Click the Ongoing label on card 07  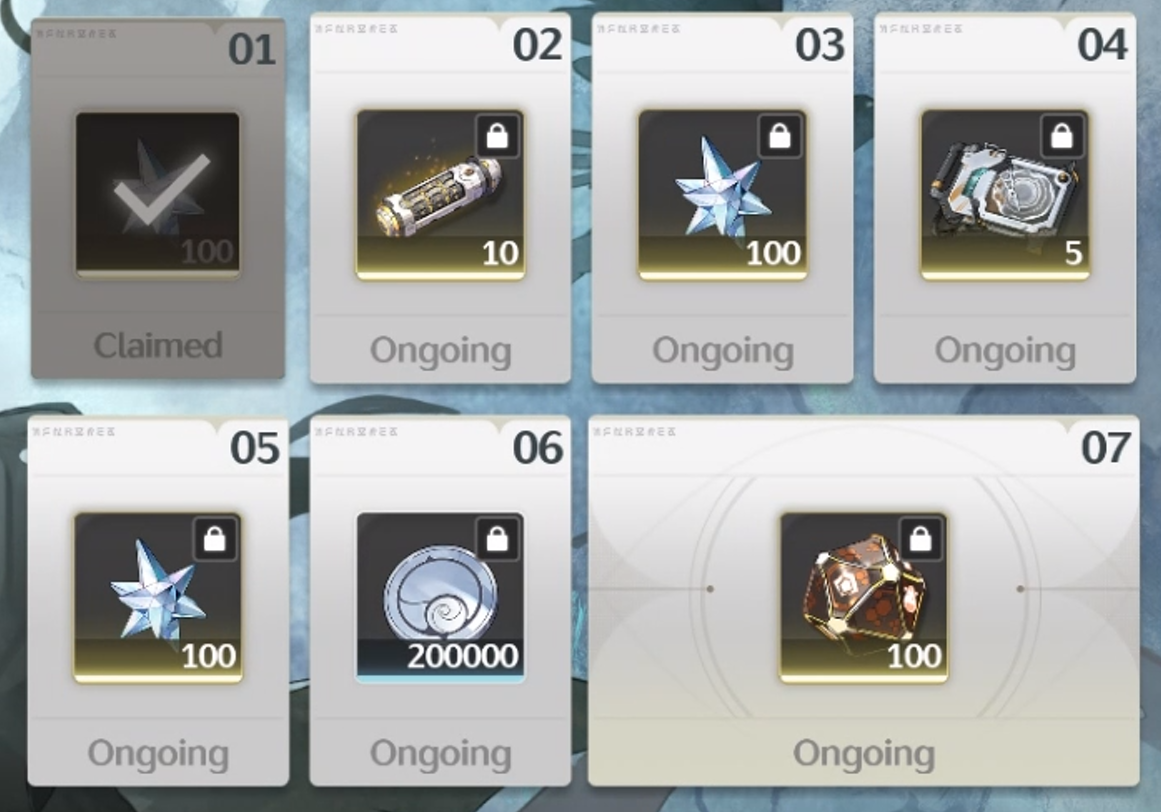[864, 754]
